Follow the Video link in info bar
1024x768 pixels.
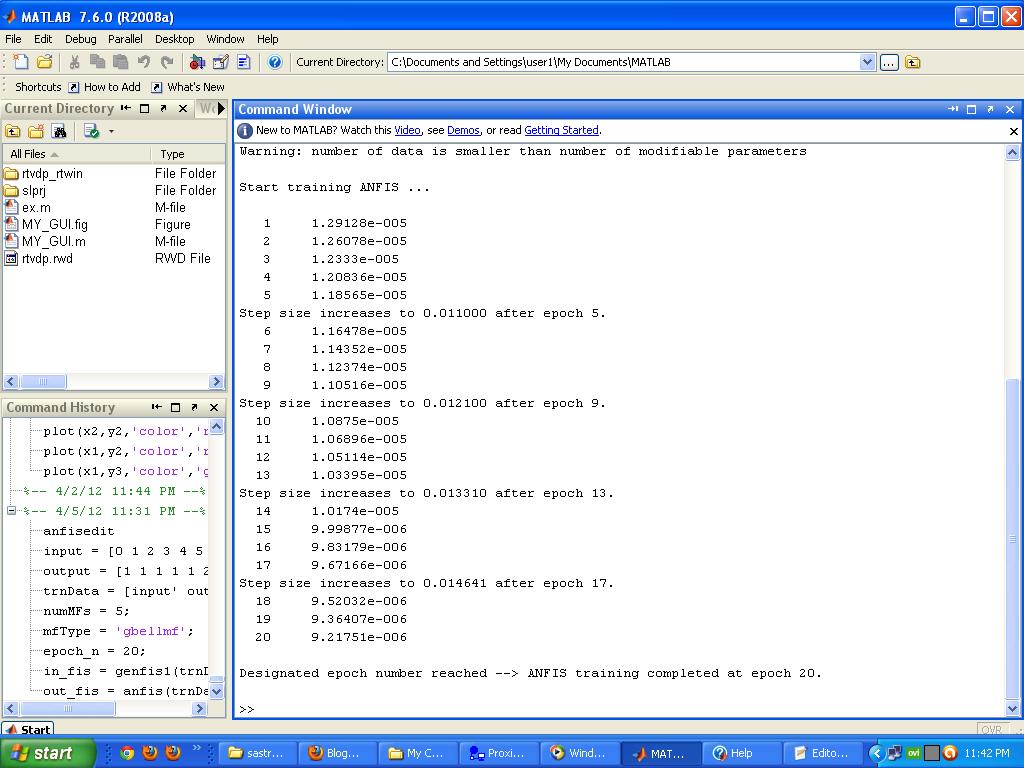click(x=408, y=130)
